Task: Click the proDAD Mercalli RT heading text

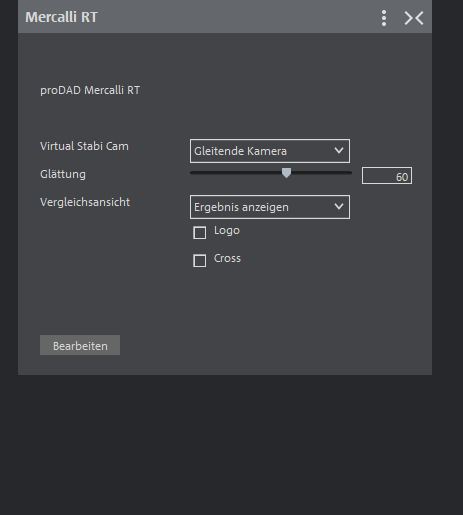Action: point(90,90)
